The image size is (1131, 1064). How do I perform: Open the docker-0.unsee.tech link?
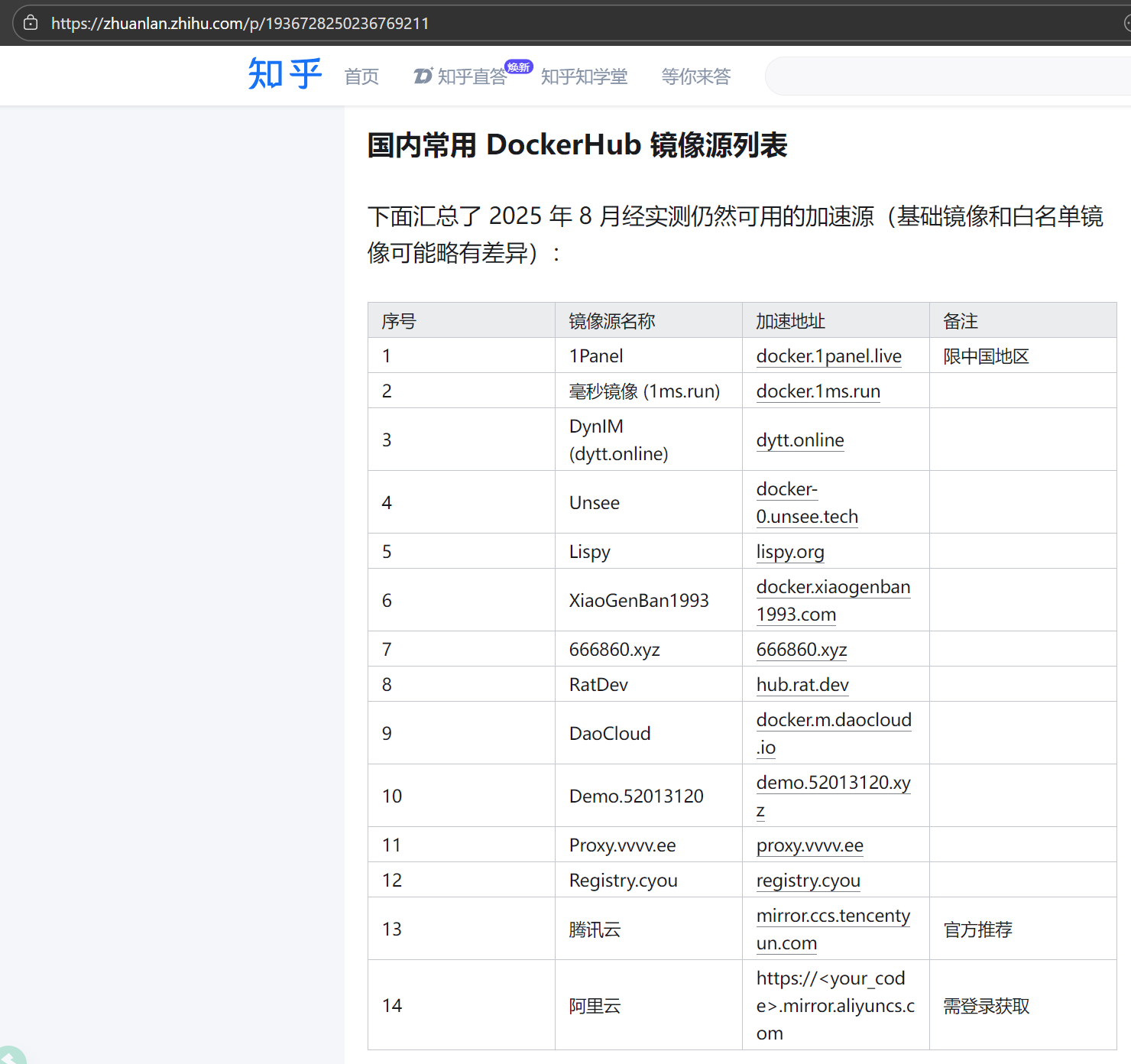pos(807,503)
